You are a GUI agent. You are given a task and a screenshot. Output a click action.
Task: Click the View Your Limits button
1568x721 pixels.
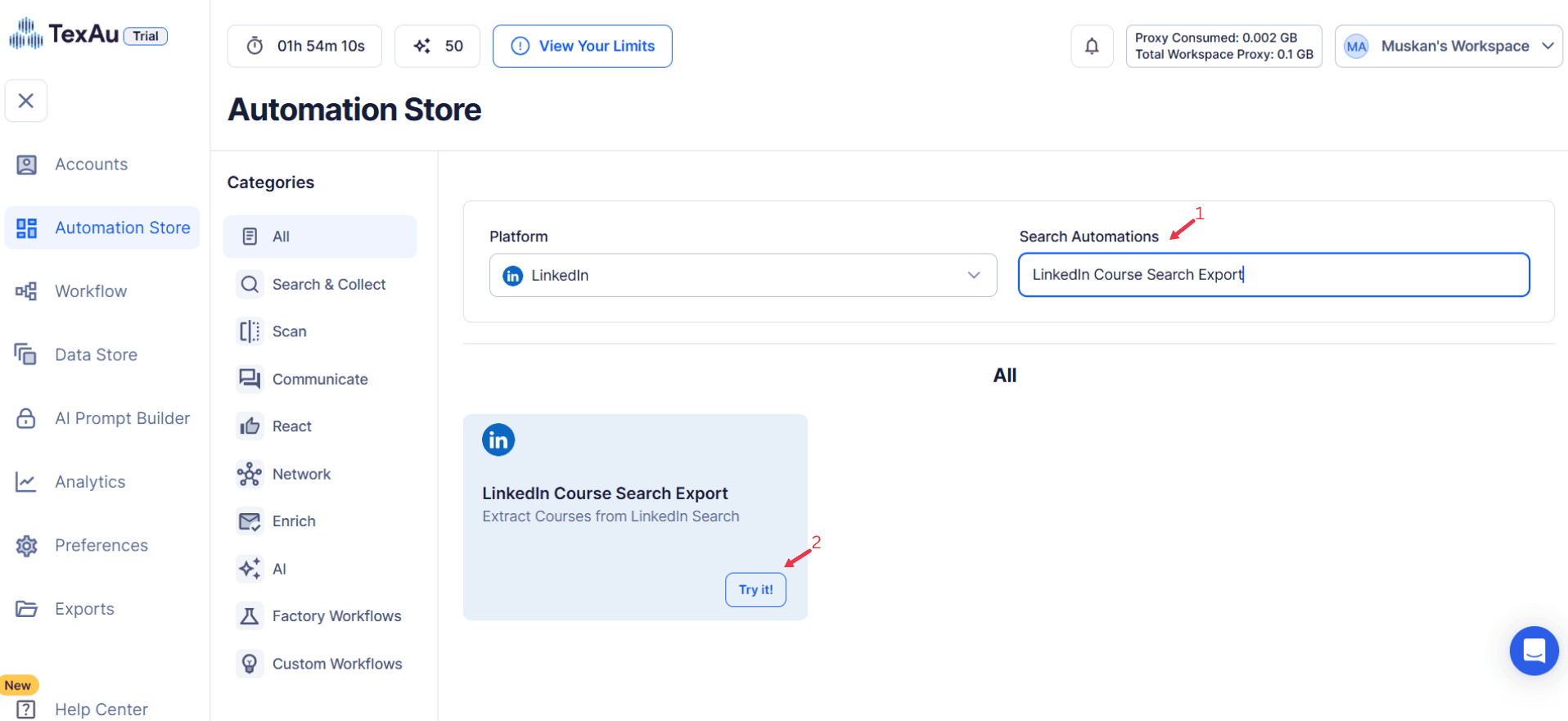583,46
